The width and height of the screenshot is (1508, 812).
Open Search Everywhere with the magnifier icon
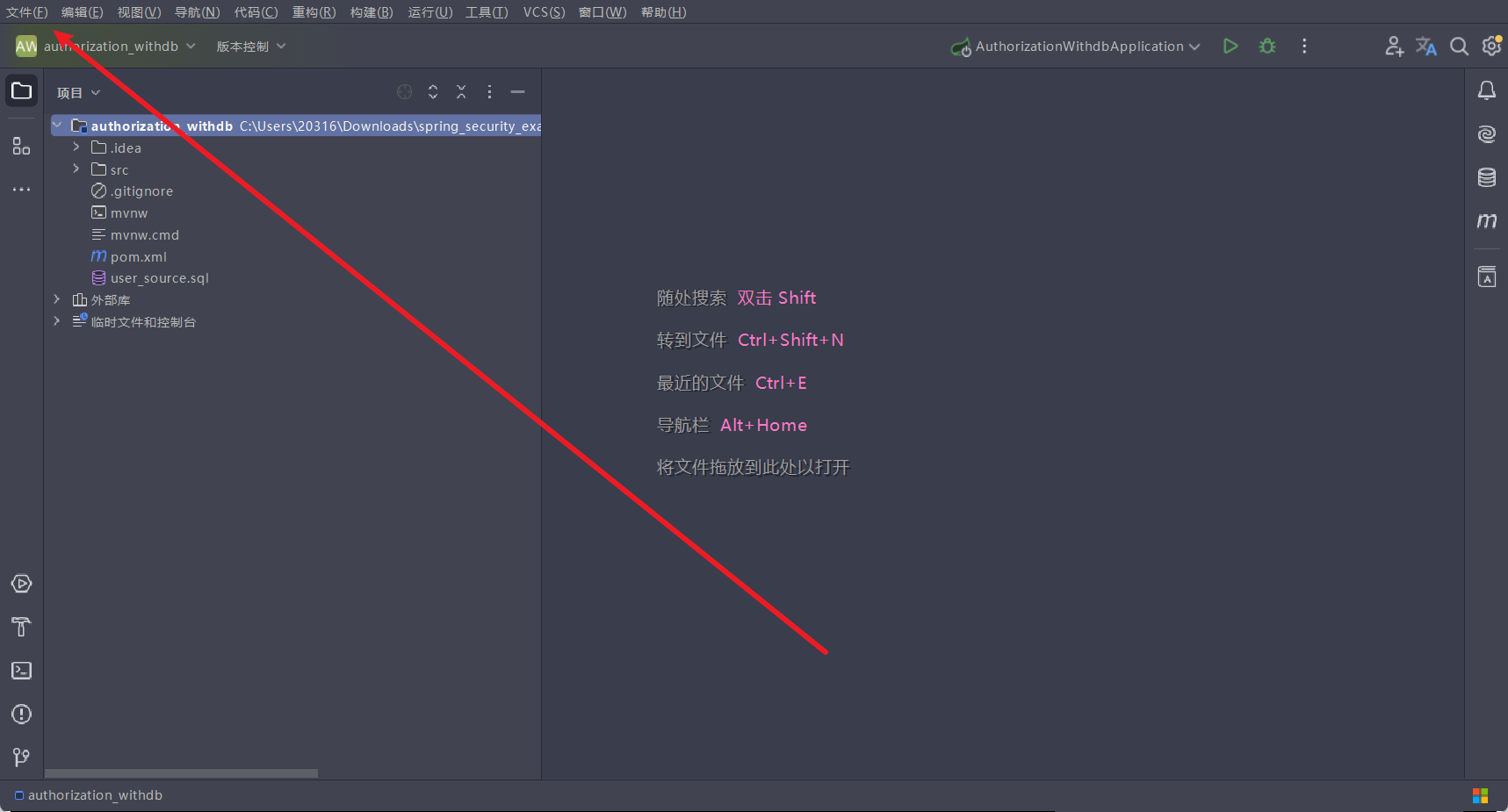1459,46
